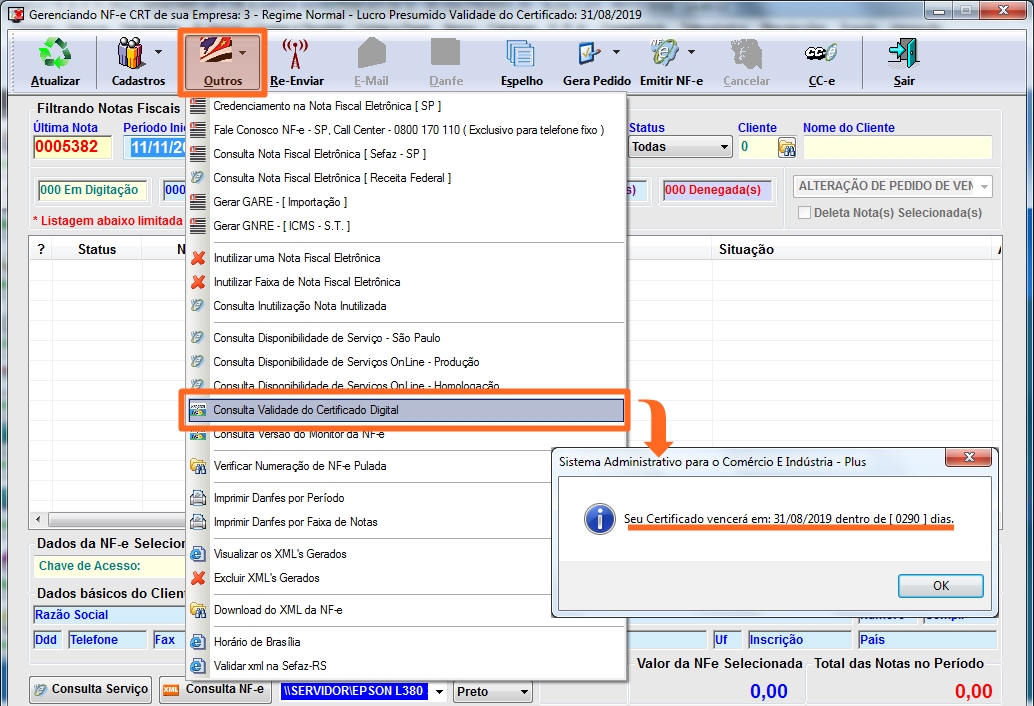The height and width of the screenshot is (706, 1034).
Task: Enable Deleta Nota(s) Selecionada(s) checkbox
Action: [804, 212]
